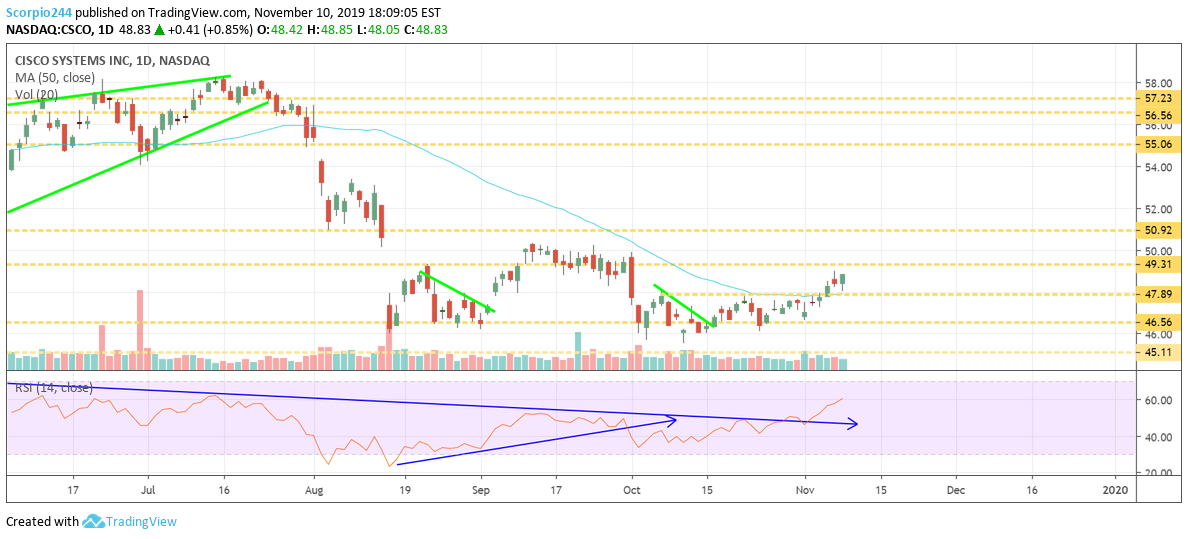Click the green up-arrow beside 48.83
Viewport: 1188px width, 539px height.
coord(158,30)
